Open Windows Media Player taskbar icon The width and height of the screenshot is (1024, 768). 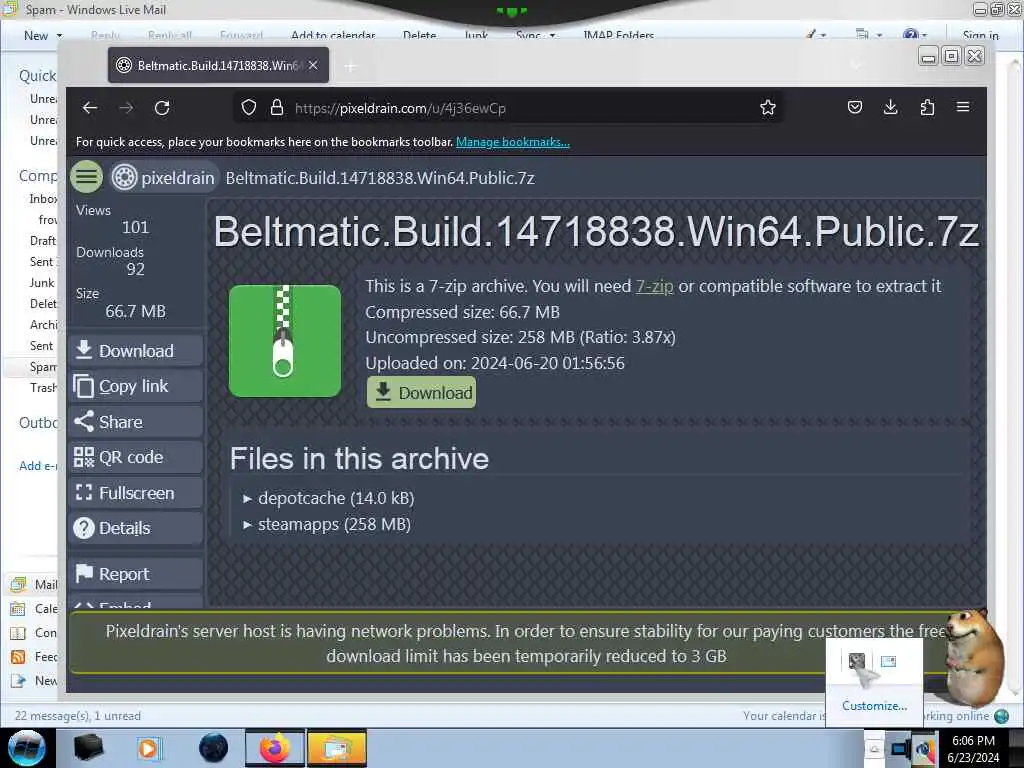point(148,748)
